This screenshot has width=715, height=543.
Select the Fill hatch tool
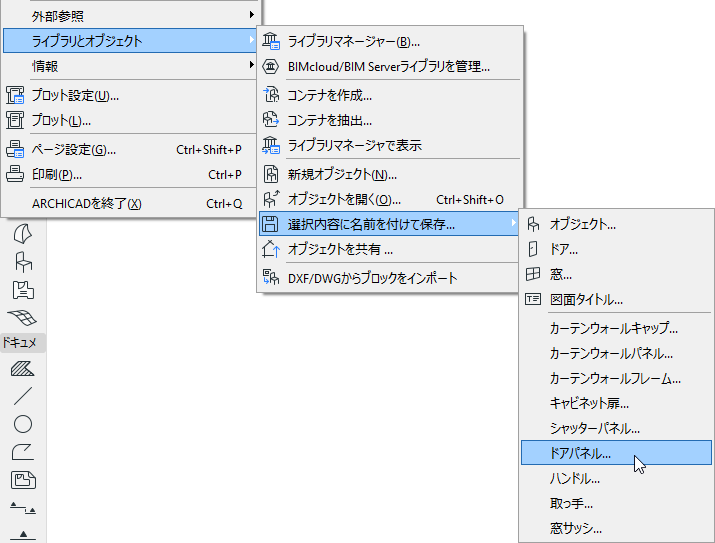pyautogui.click(x=22, y=370)
